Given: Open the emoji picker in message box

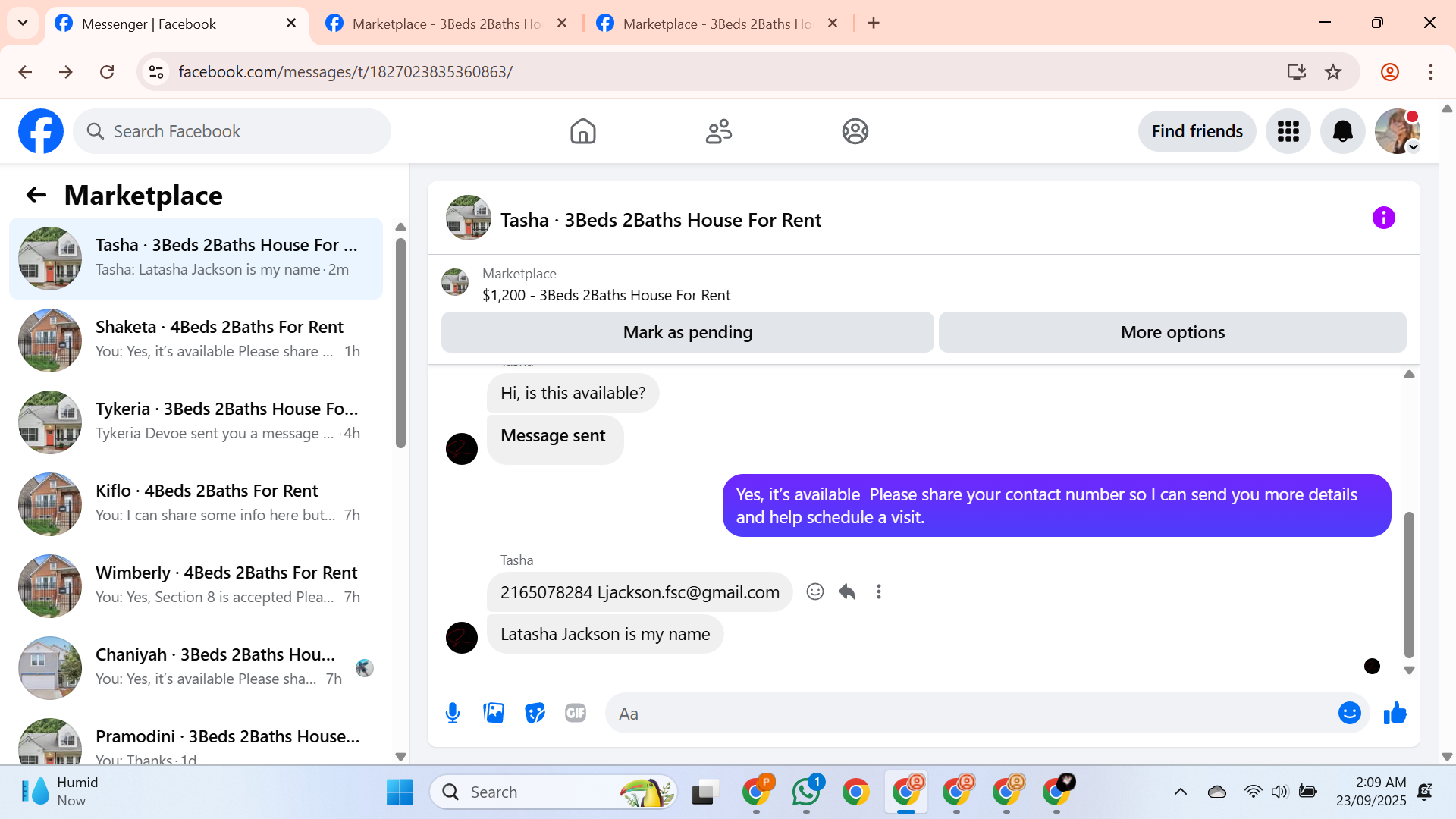Looking at the screenshot, I should click(x=1349, y=713).
